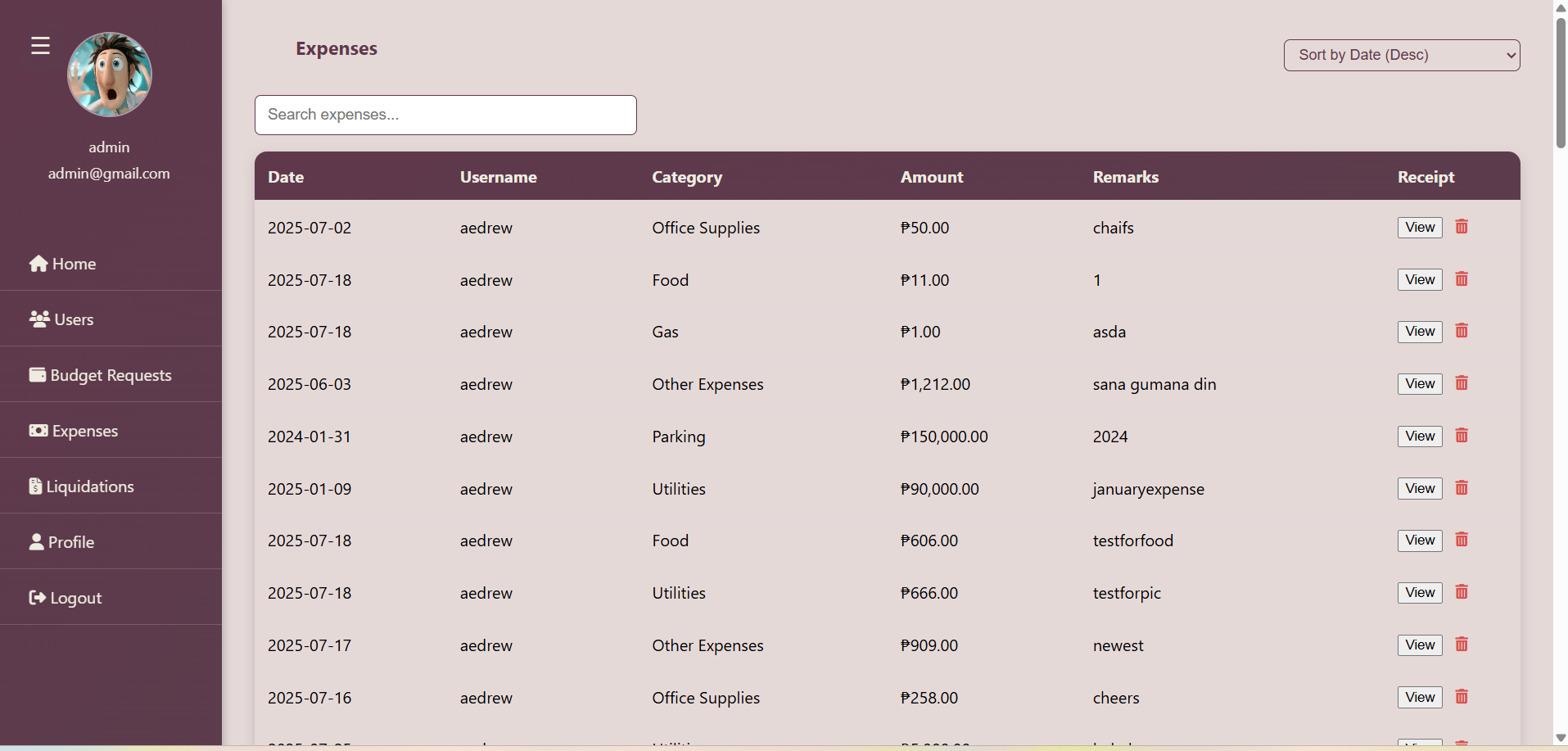Viewport: 1568px width, 751px height.
Task: Delete the testforpic expense
Action: coord(1462,592)
